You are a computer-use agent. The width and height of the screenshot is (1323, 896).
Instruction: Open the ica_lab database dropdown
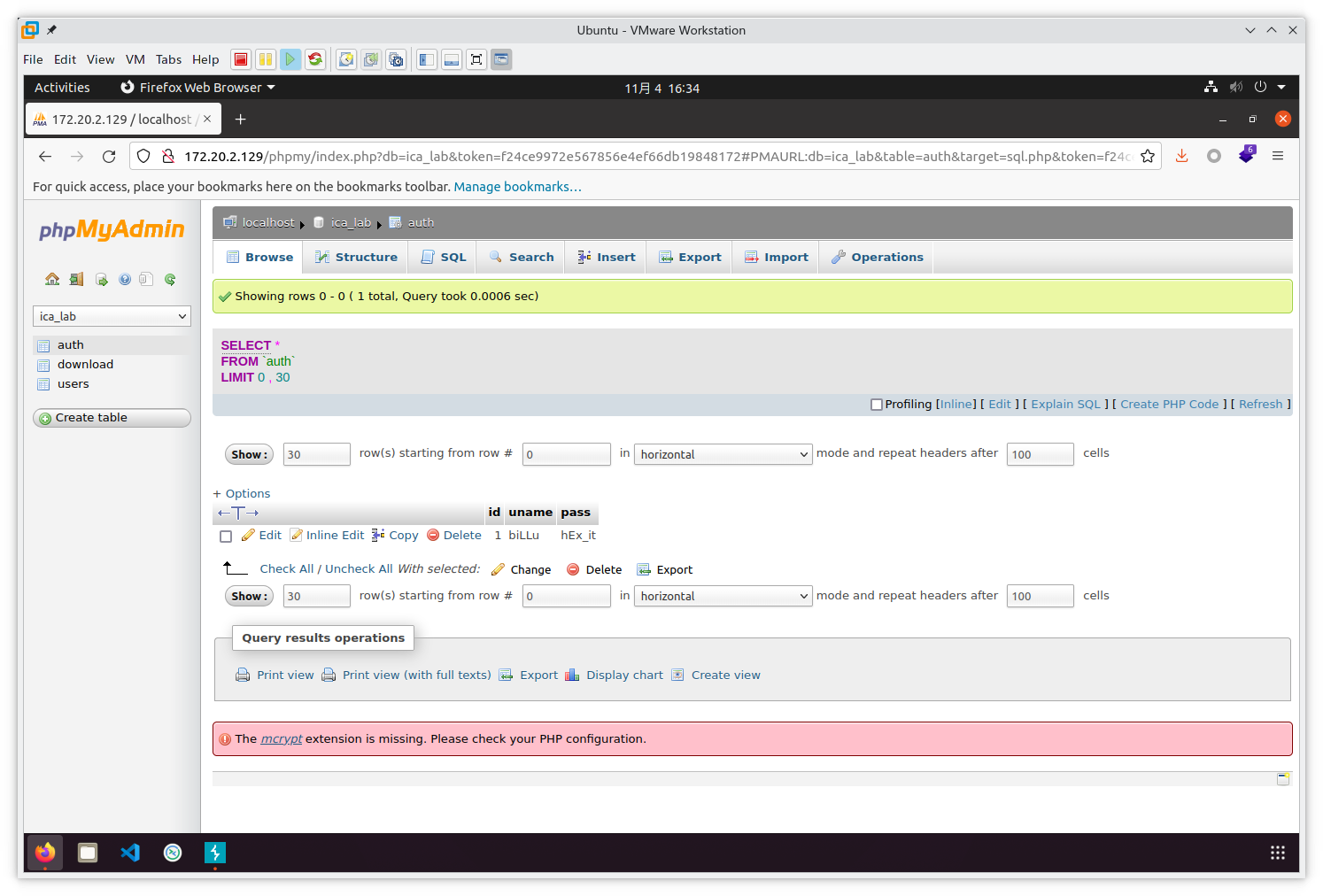(112, 316)
